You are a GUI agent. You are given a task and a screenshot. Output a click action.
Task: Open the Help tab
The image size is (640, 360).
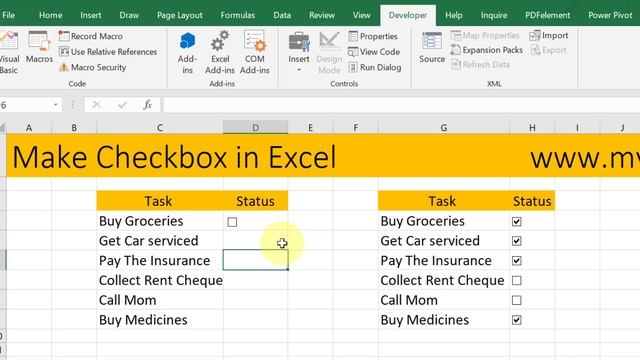click(x=453, y=15)
